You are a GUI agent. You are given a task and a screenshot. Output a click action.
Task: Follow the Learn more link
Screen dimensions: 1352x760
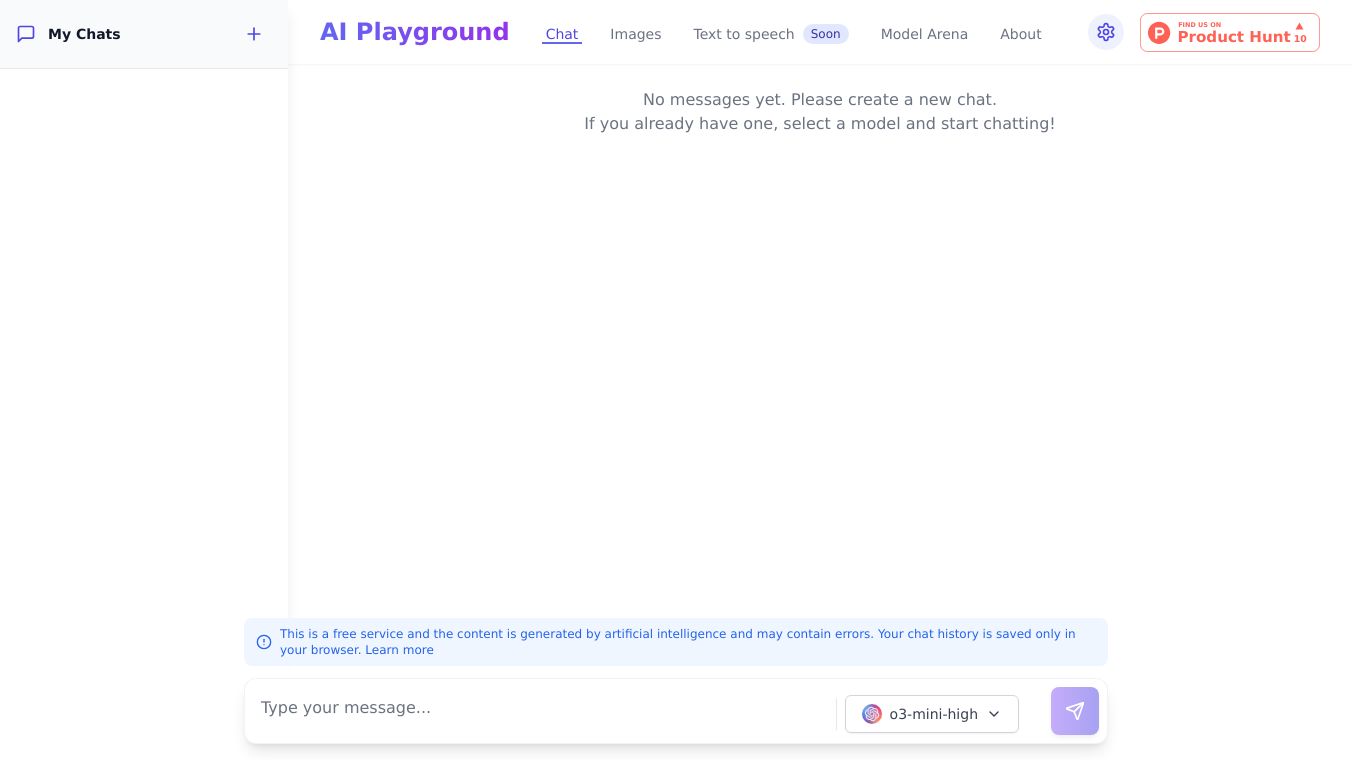pyautogui.click(x=399, y=650)
